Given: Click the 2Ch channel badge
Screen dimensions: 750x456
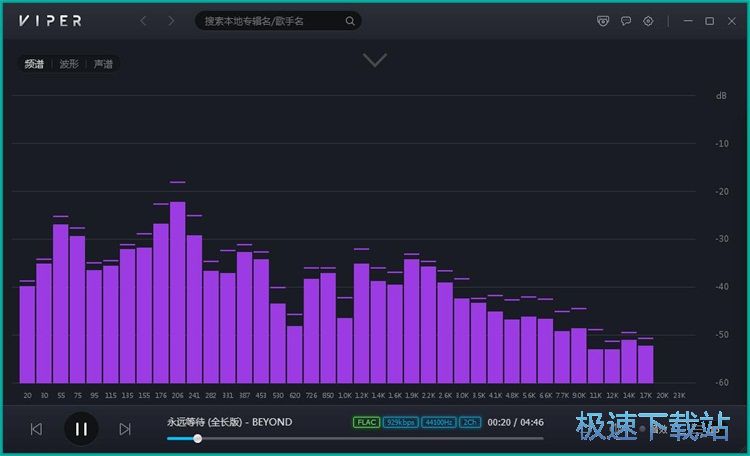Looking at the screenshot, I should click(470, 423).
